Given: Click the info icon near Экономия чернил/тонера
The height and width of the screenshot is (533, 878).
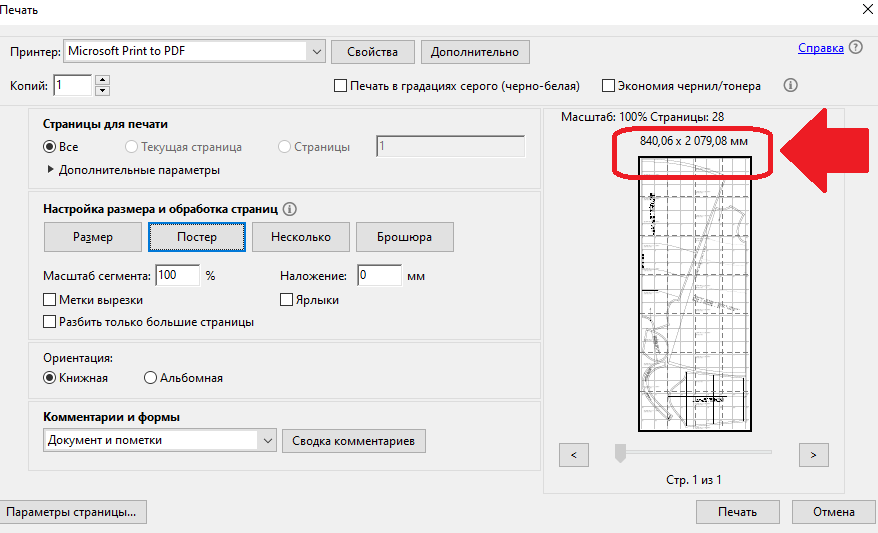Looking at the screenshot, I should tap(790, 86).
